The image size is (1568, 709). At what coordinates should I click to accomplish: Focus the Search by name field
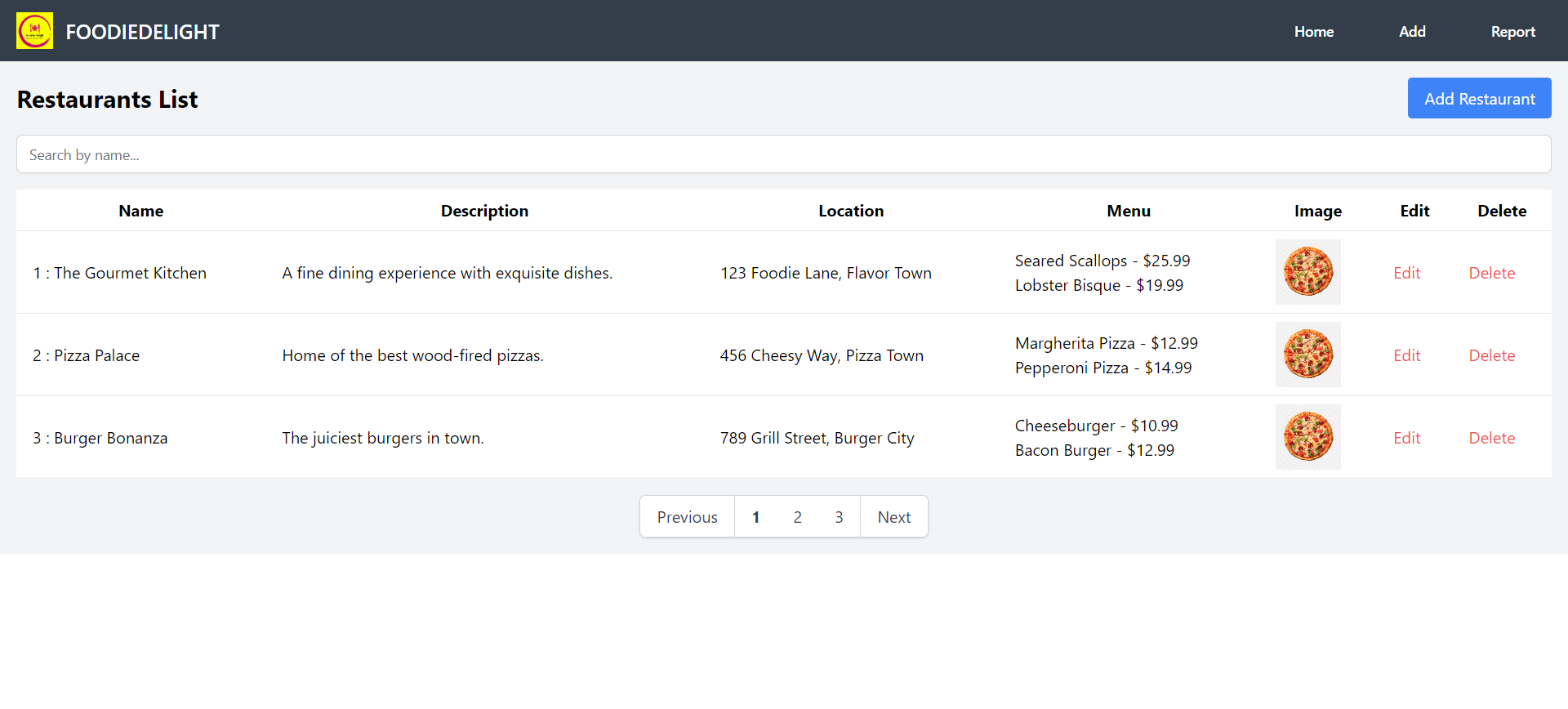pyautogui.click(x=784, y=154)
